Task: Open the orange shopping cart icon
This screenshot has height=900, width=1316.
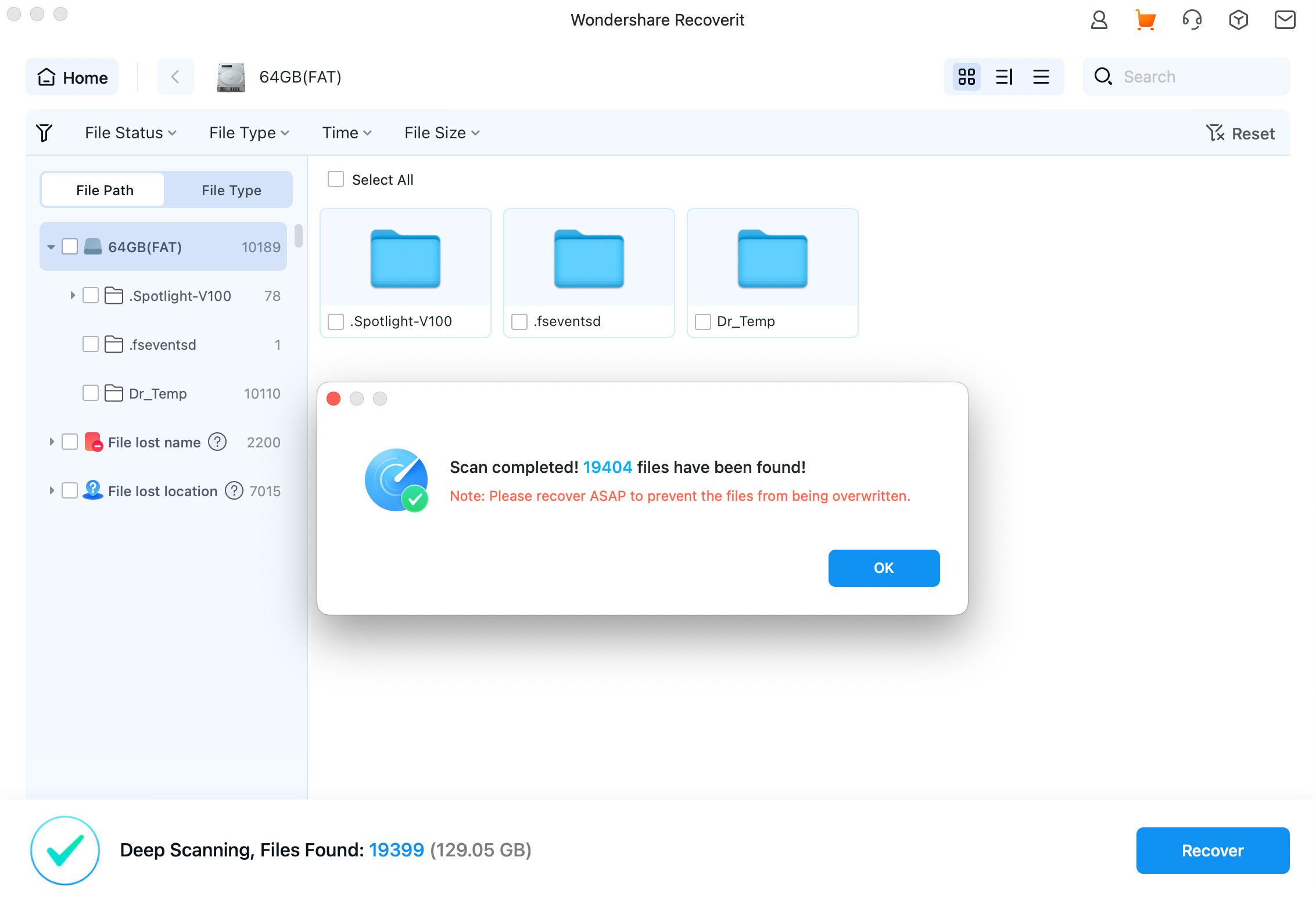Action: click(x=1145, y=20)
